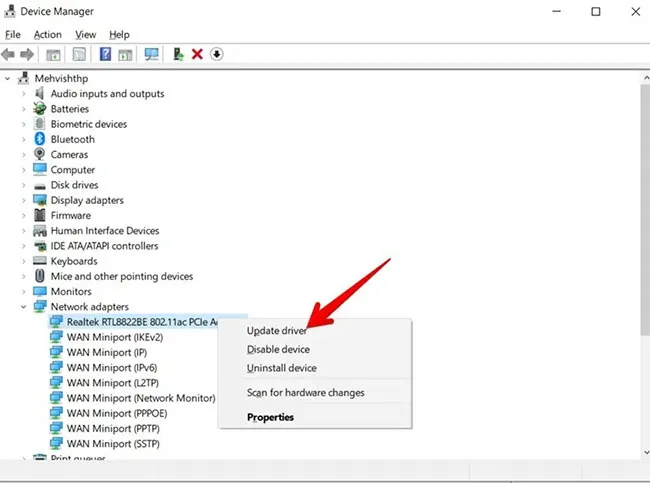The width and height of the screenshot is (650, 483).
Task: Click the Bluetooth device category icon
Action: coord(40,139)
